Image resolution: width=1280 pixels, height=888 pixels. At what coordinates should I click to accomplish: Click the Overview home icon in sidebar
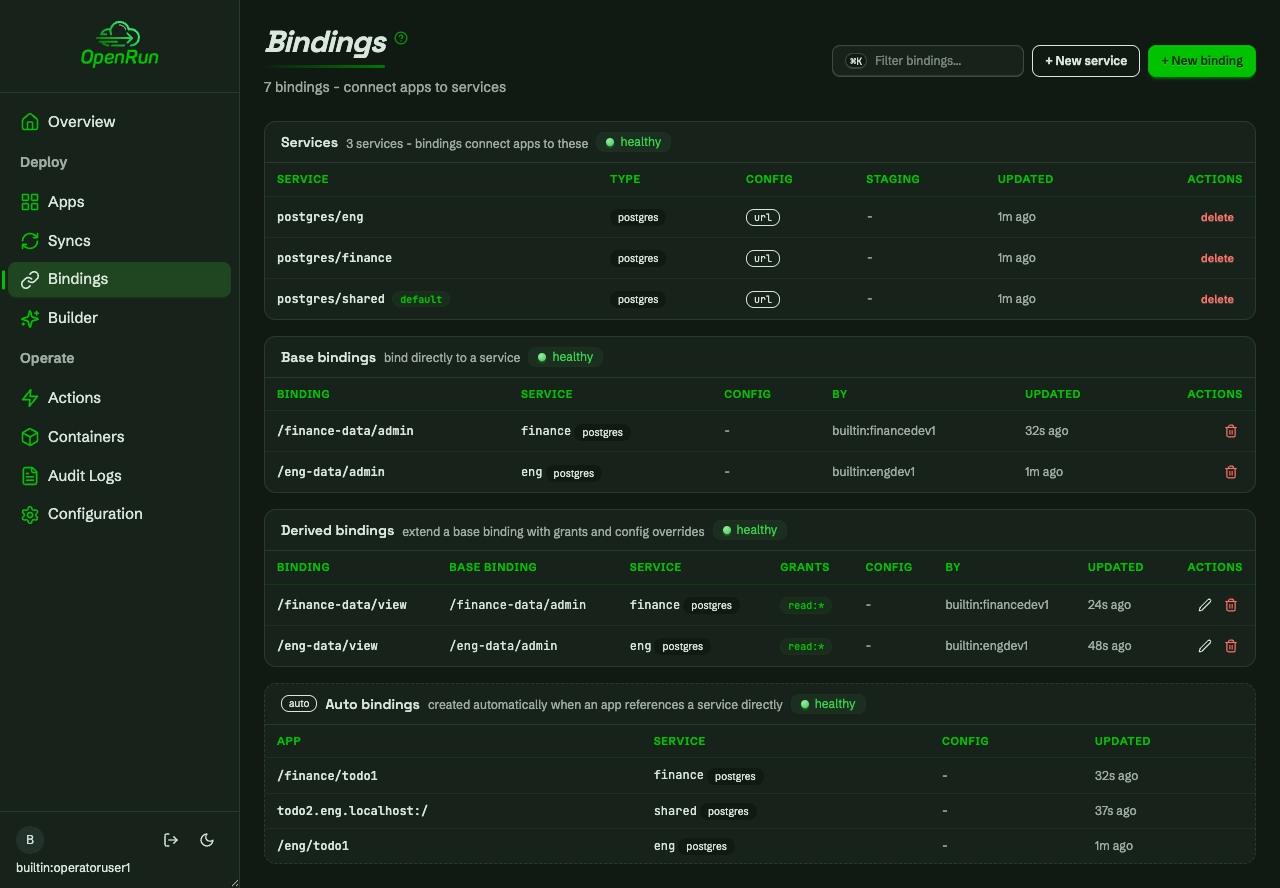tap(30, 122)
